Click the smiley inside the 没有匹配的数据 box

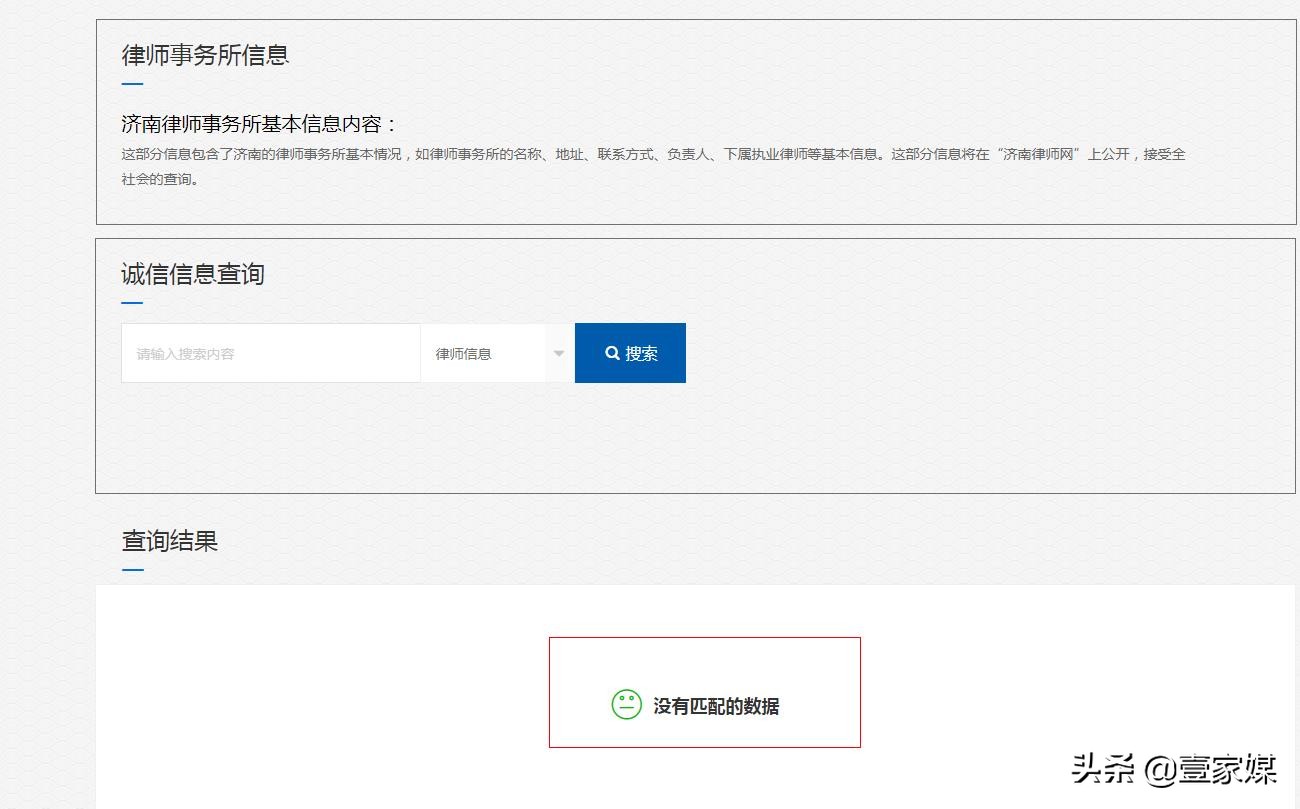click(625, 704)
